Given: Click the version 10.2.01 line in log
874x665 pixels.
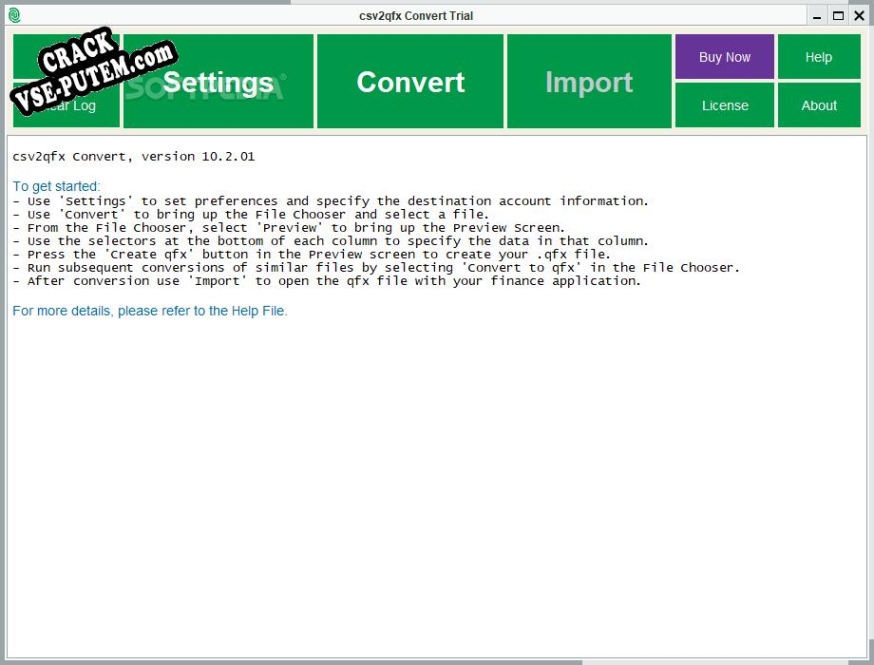Looking at the screenshot, I should [x=134, y=157].
